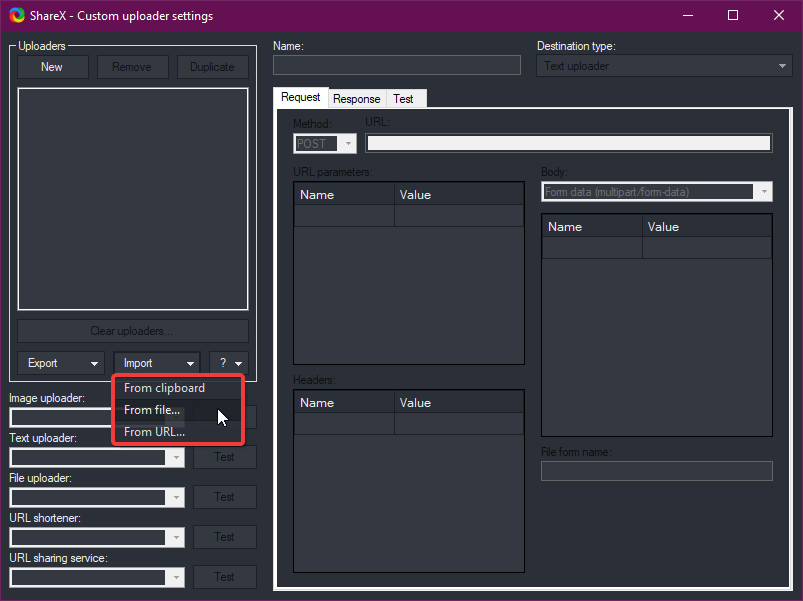Open the Export dropdown button
The width and height of the screenshot is (803, 601).
pyautogui.click(x=61, y=363)
